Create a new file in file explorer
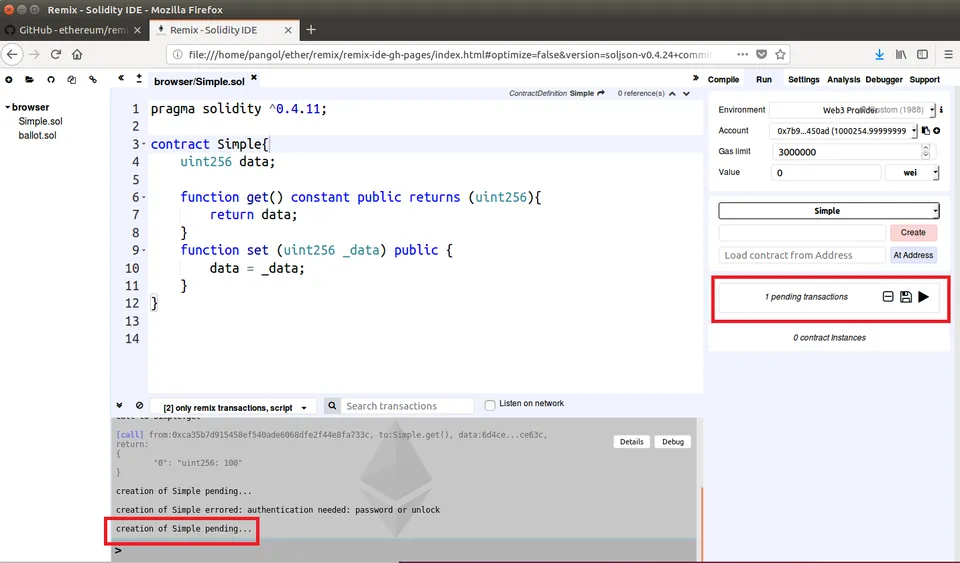The image size is (960, 563). [9, 80]
